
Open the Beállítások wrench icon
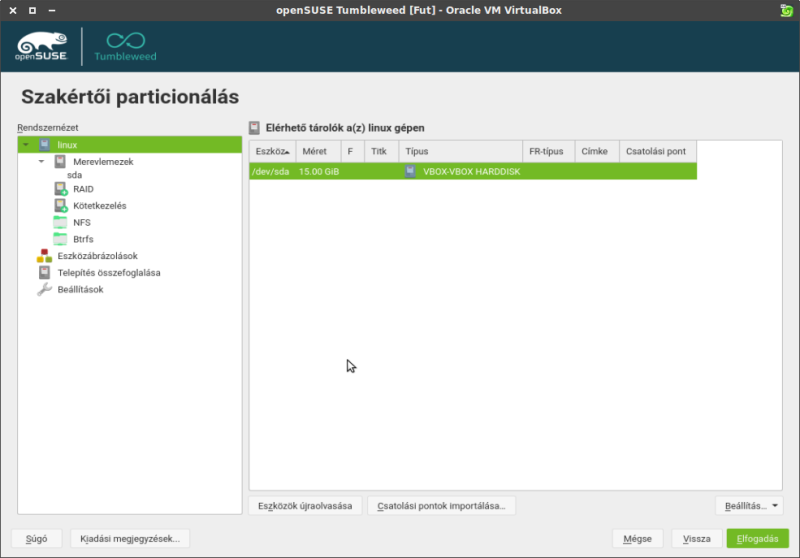44,289
